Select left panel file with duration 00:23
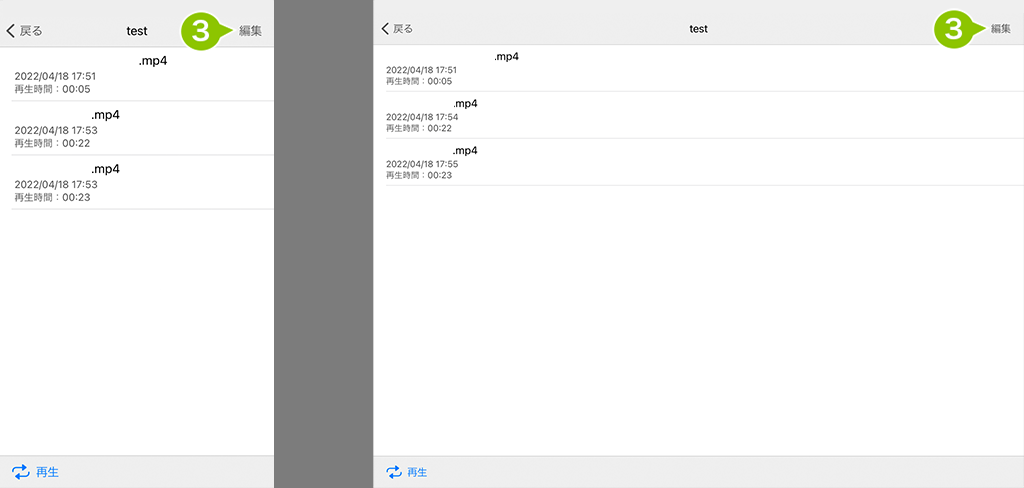 [136, 182]
